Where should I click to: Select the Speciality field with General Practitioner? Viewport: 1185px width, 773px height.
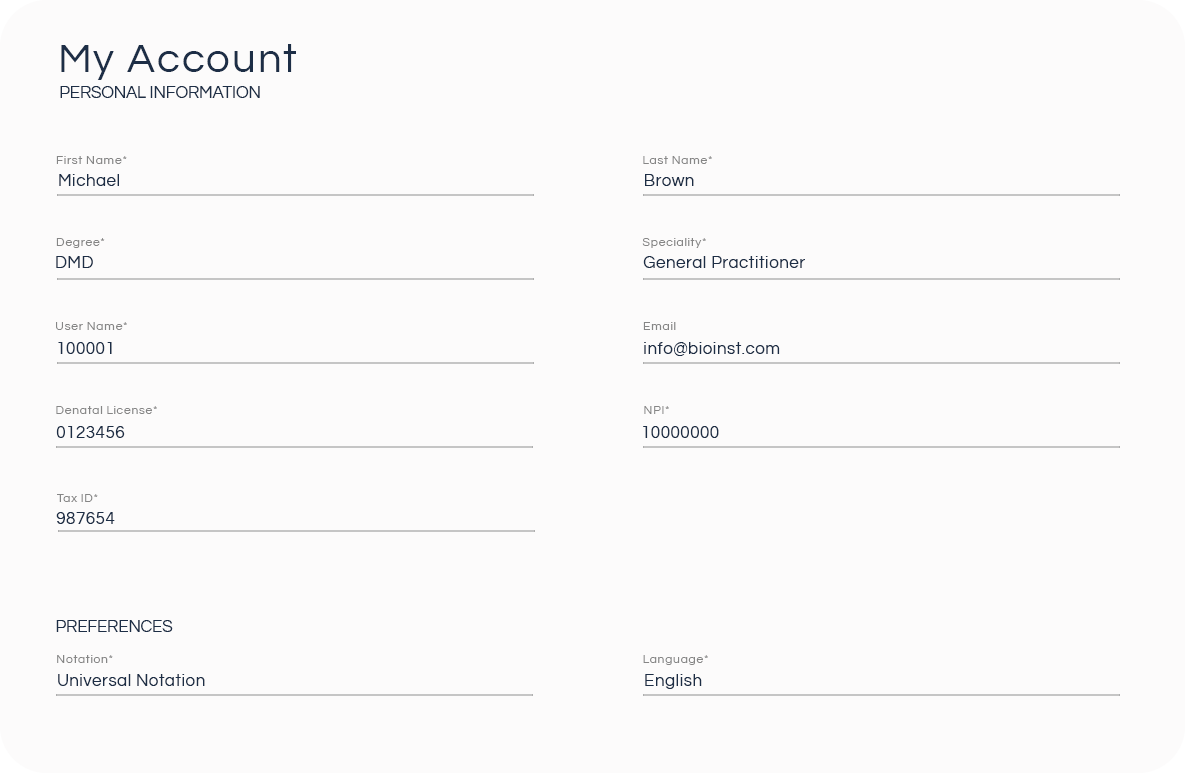(880, 263)
